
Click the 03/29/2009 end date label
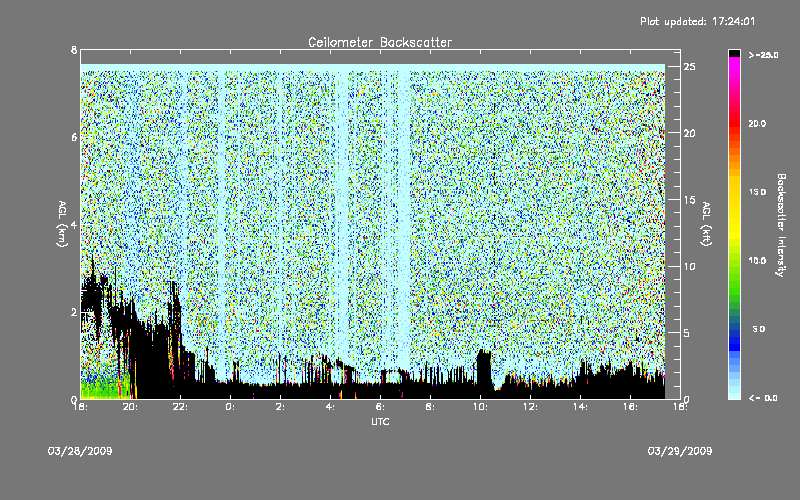tap(680, 451)
